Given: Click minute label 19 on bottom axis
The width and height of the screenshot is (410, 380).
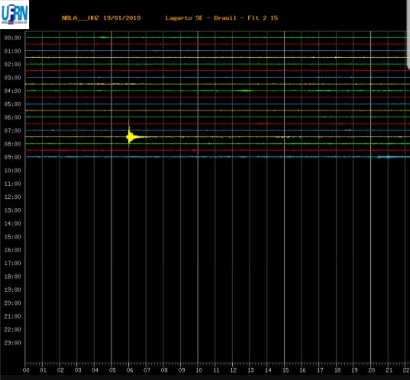Looking at the screenshot, I should pyautogui.click(x=354, y=370).
